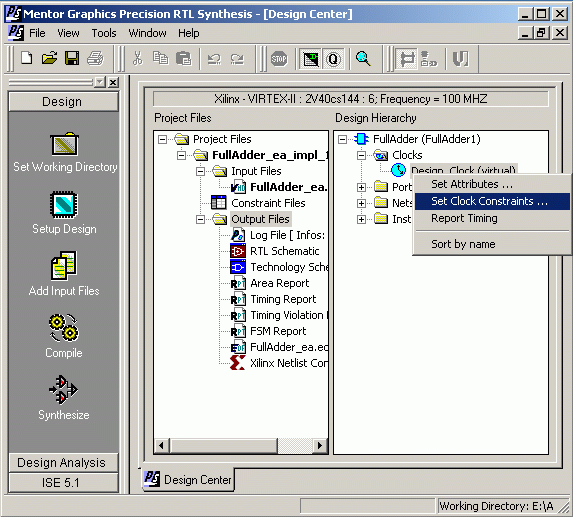Click the magnifier Find icon
The height and width of the screenshot is (517, 573).
363,59
